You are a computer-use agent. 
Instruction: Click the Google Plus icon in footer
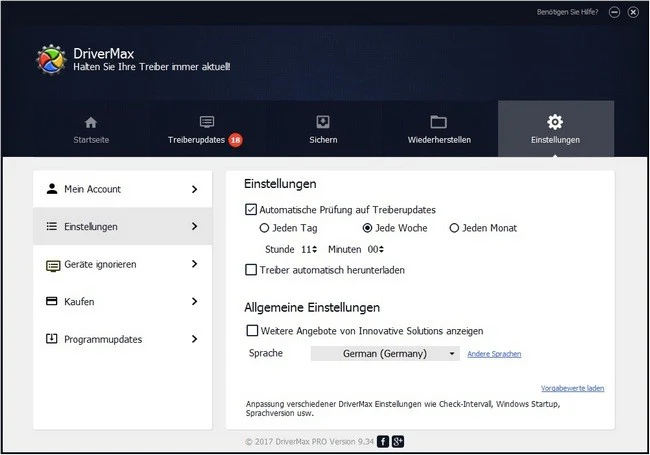(x=398, y=442)
